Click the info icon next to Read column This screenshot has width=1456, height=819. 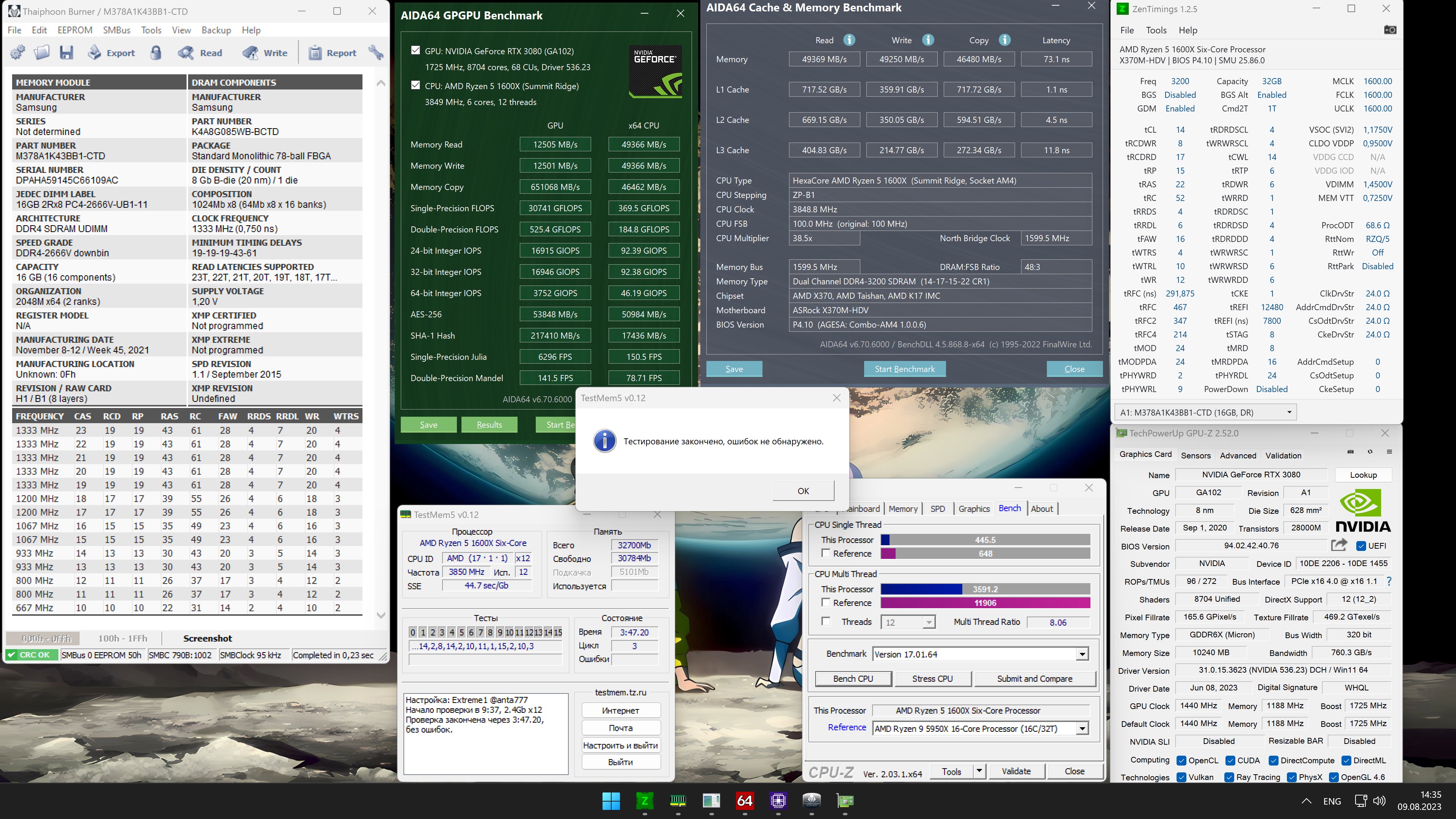tap(849, 40)
